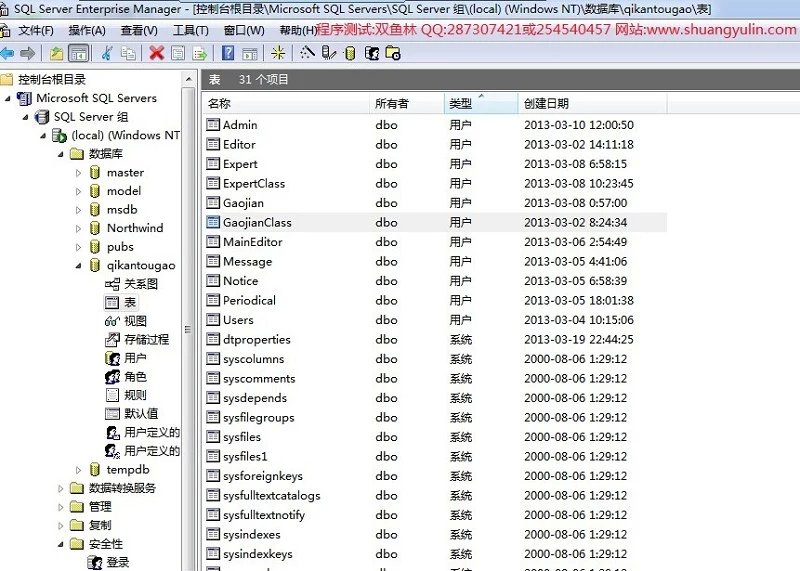Screen dimensions: 800x571
Task: Open the 查看(V) menu
Action: [x=139, y=31]
